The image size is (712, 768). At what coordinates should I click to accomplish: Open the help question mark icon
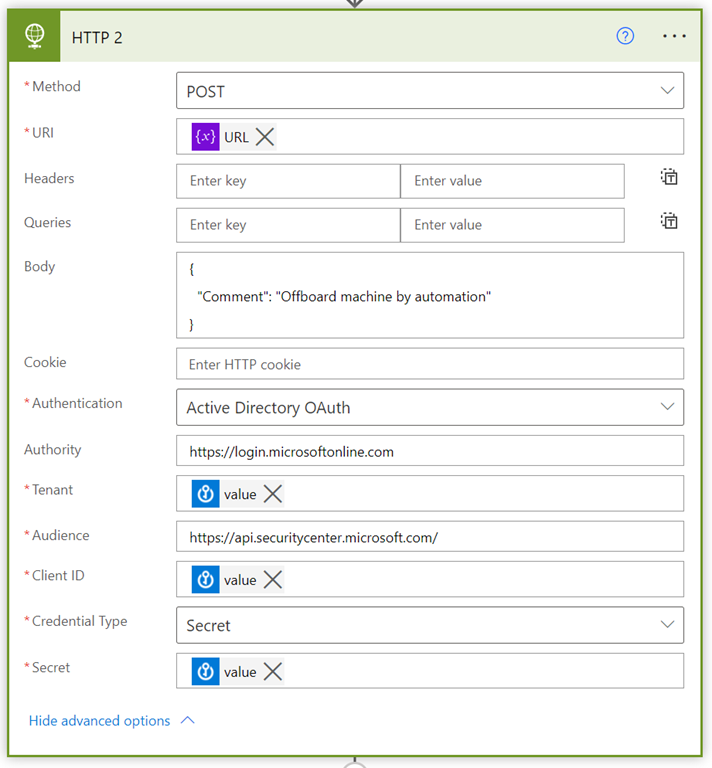[x=625, y=36]
